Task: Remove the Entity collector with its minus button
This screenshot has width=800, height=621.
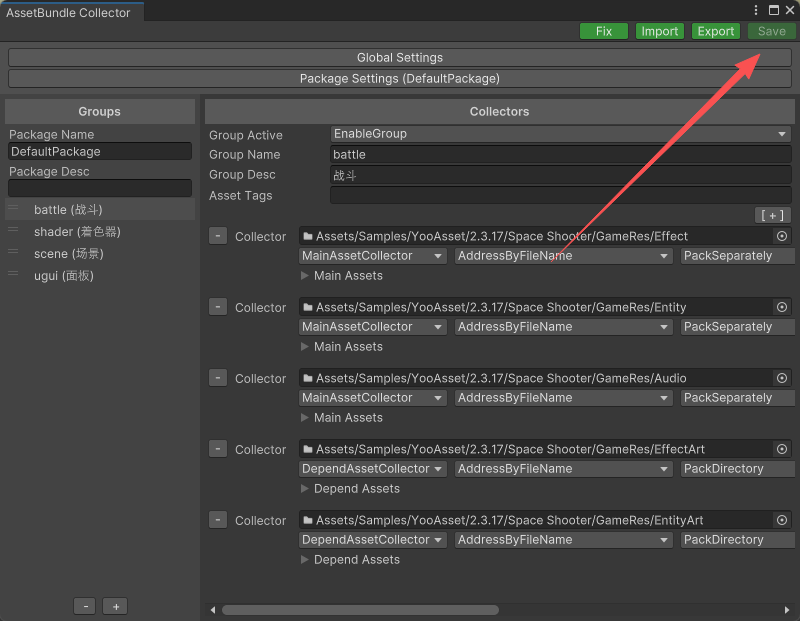Action: coord(218,307)
